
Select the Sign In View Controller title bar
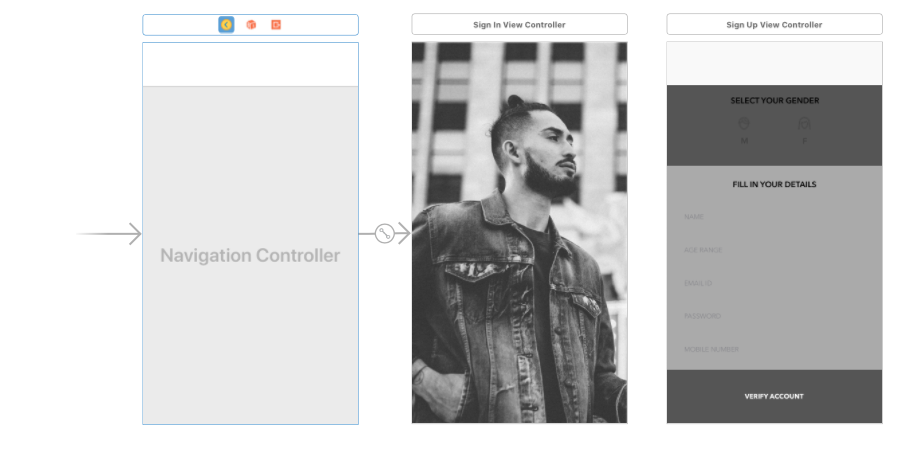[x=519, y=25]
